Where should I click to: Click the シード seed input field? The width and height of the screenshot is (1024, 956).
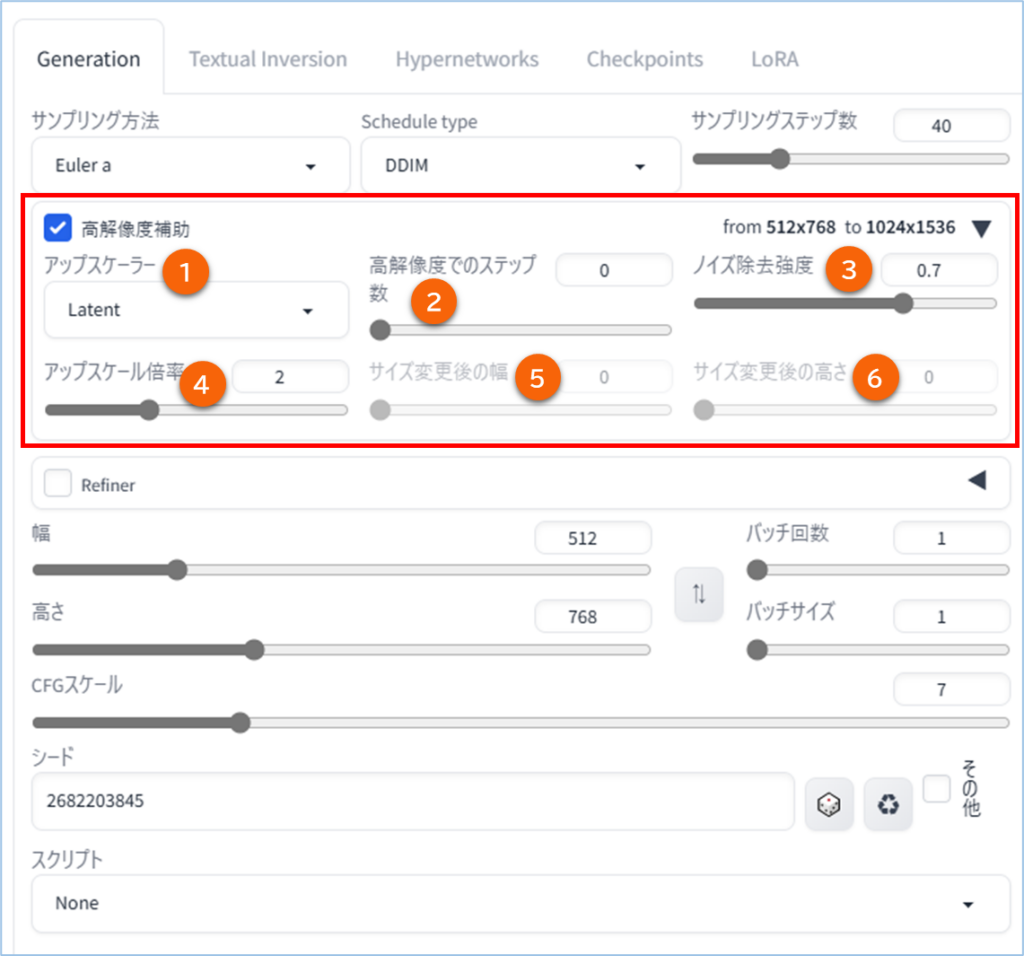[413, 801]
